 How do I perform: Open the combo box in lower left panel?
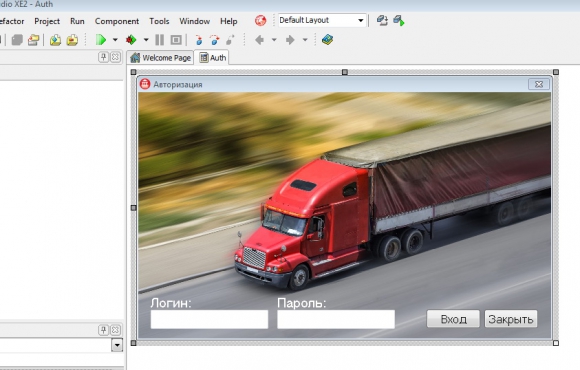[117, 345]
